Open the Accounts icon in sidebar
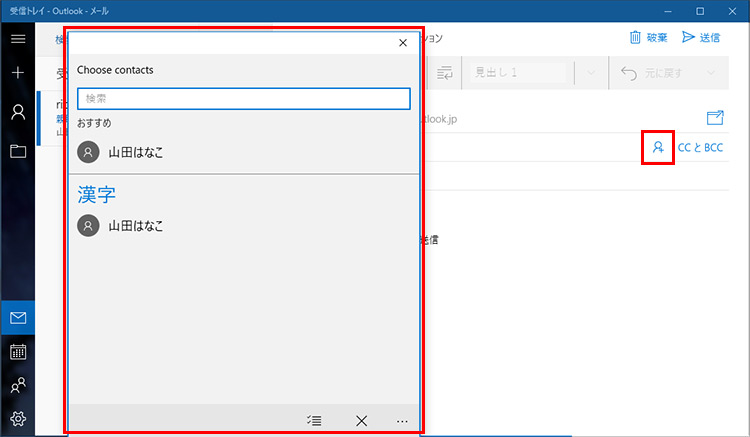The width and height of the screenshot is (750, 437). [x=17, y=112]
